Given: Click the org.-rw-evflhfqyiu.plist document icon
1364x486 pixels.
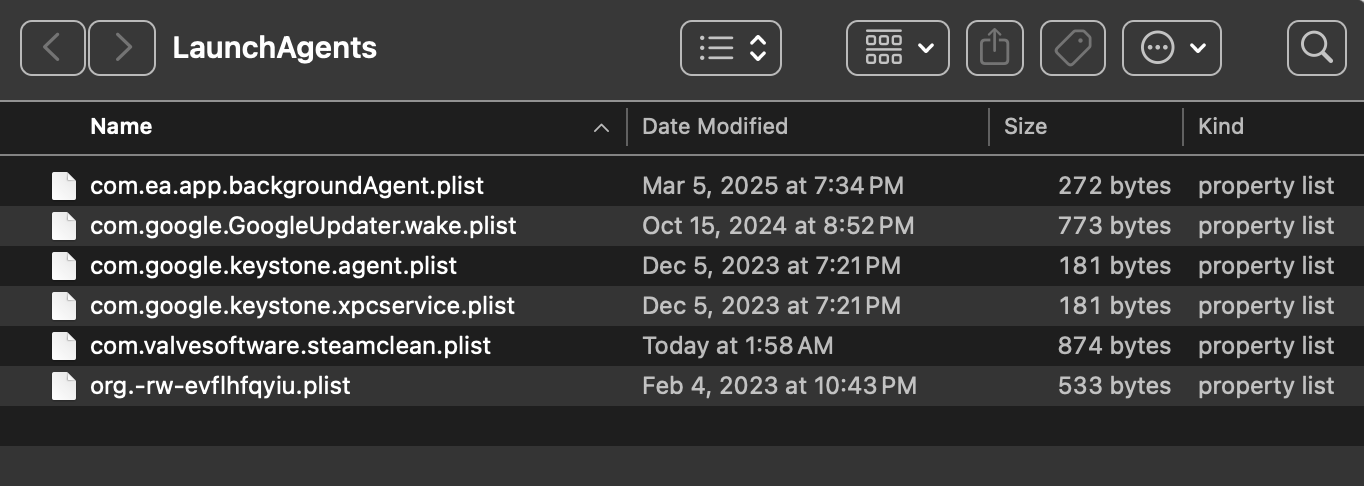Looking at the screenshot, I should coord(64,386).
